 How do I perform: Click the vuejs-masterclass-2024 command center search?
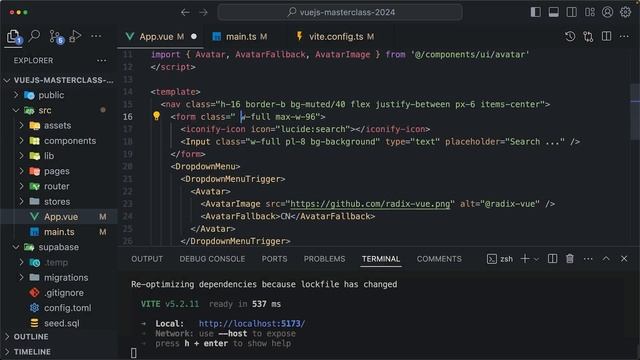pyautogui.click(x=340, y=12)
